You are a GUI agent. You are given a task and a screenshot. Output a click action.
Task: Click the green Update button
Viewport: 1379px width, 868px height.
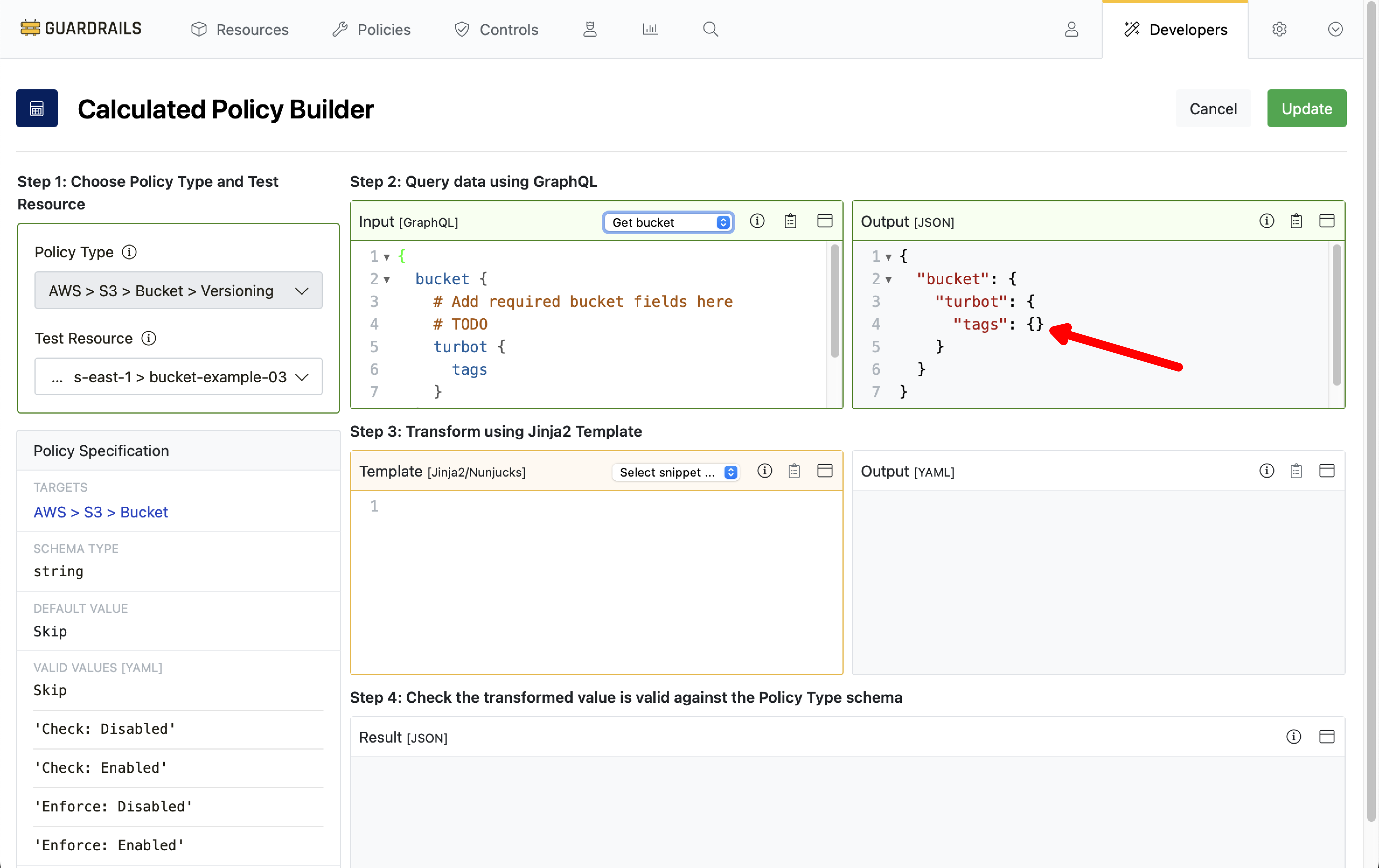pos(1306,108)
